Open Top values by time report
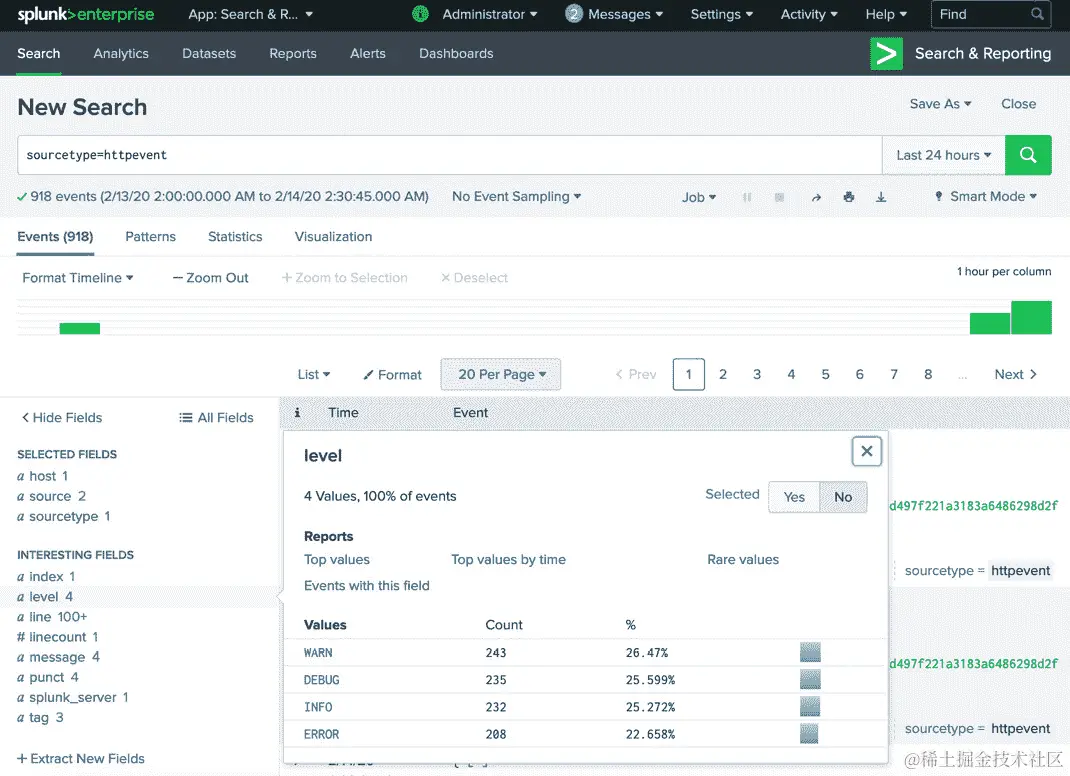1070x776 pixels. tap(508, 560)
